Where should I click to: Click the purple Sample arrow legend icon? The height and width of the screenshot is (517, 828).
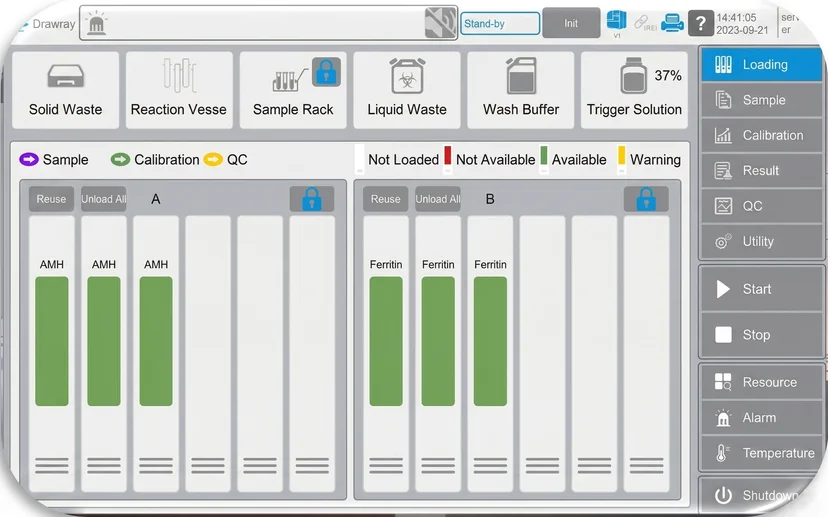[29, 159]
